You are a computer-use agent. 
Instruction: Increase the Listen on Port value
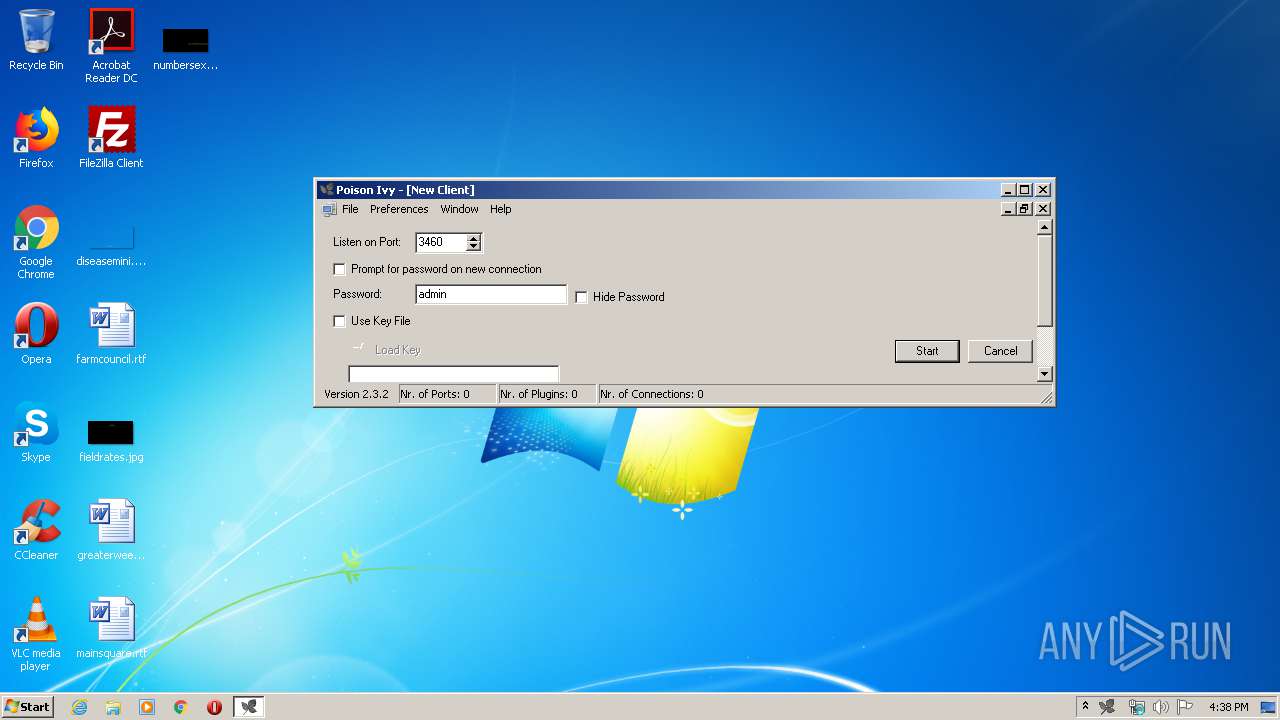(x=474, y=238)
